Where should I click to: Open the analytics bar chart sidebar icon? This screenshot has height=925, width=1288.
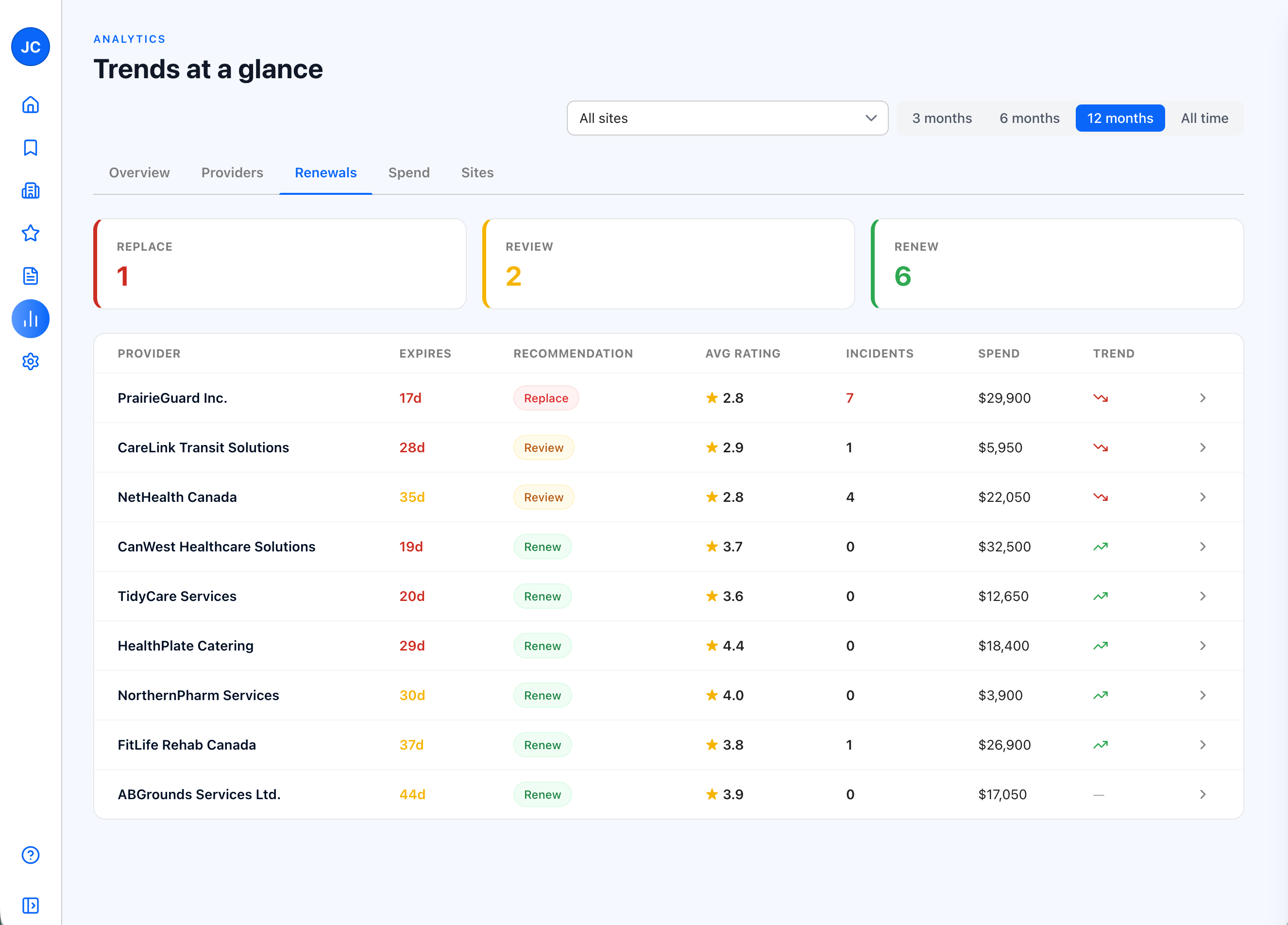coord(31,319)
